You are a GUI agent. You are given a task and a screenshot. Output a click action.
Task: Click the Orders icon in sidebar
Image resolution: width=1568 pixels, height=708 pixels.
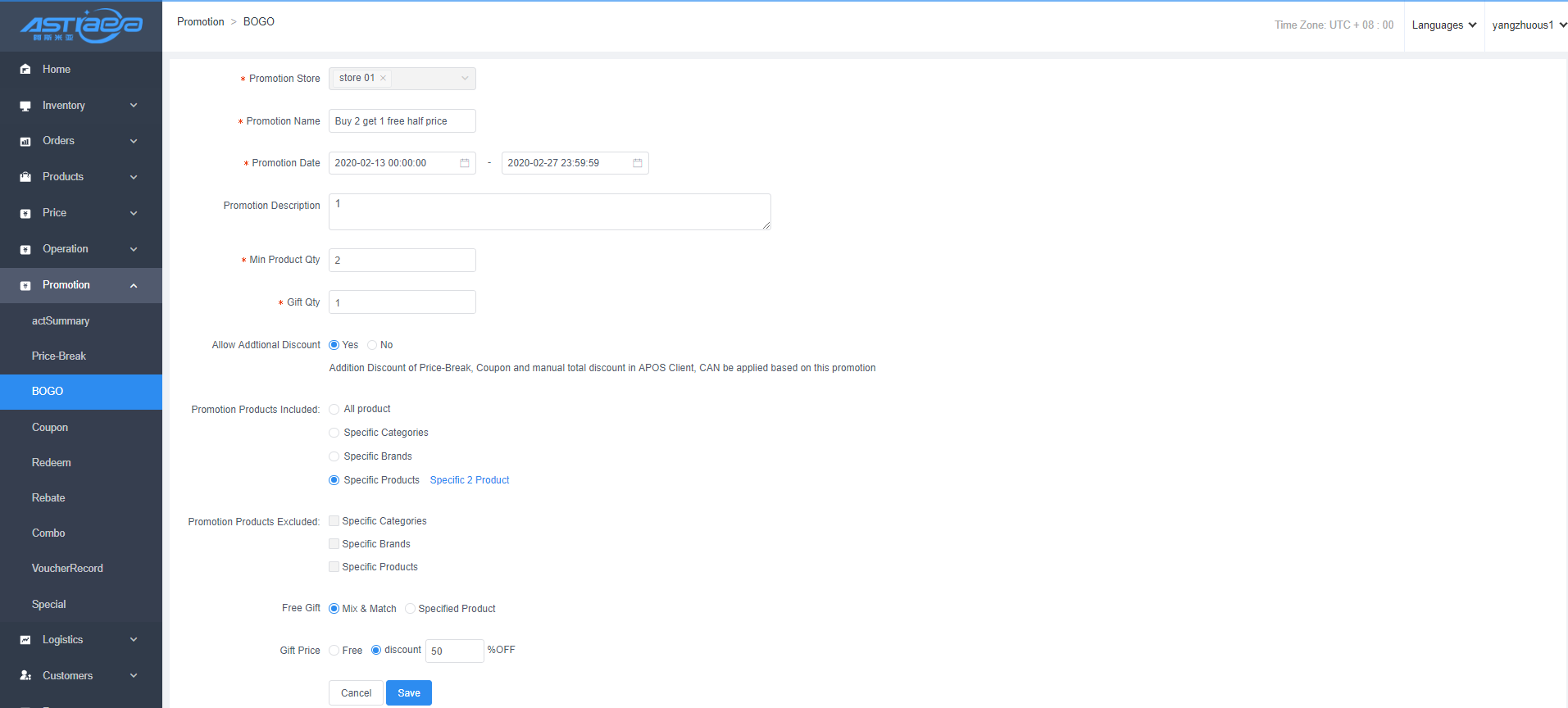point(25,142)
